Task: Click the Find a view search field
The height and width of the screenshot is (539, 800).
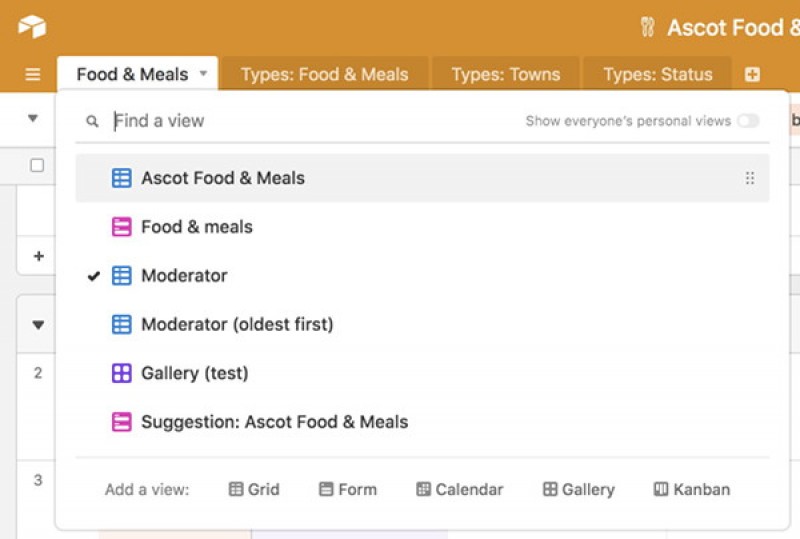Action: coord(300,121)
